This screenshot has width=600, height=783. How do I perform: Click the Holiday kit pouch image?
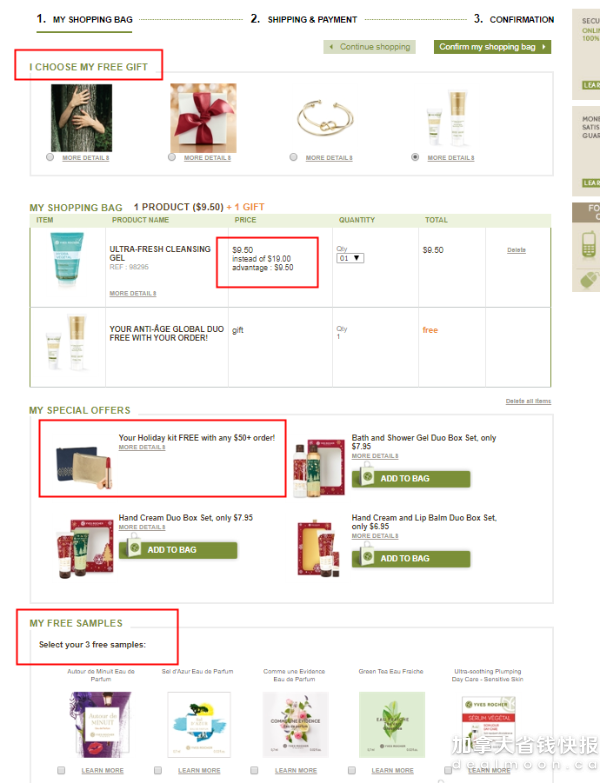(x=83, y=466)
